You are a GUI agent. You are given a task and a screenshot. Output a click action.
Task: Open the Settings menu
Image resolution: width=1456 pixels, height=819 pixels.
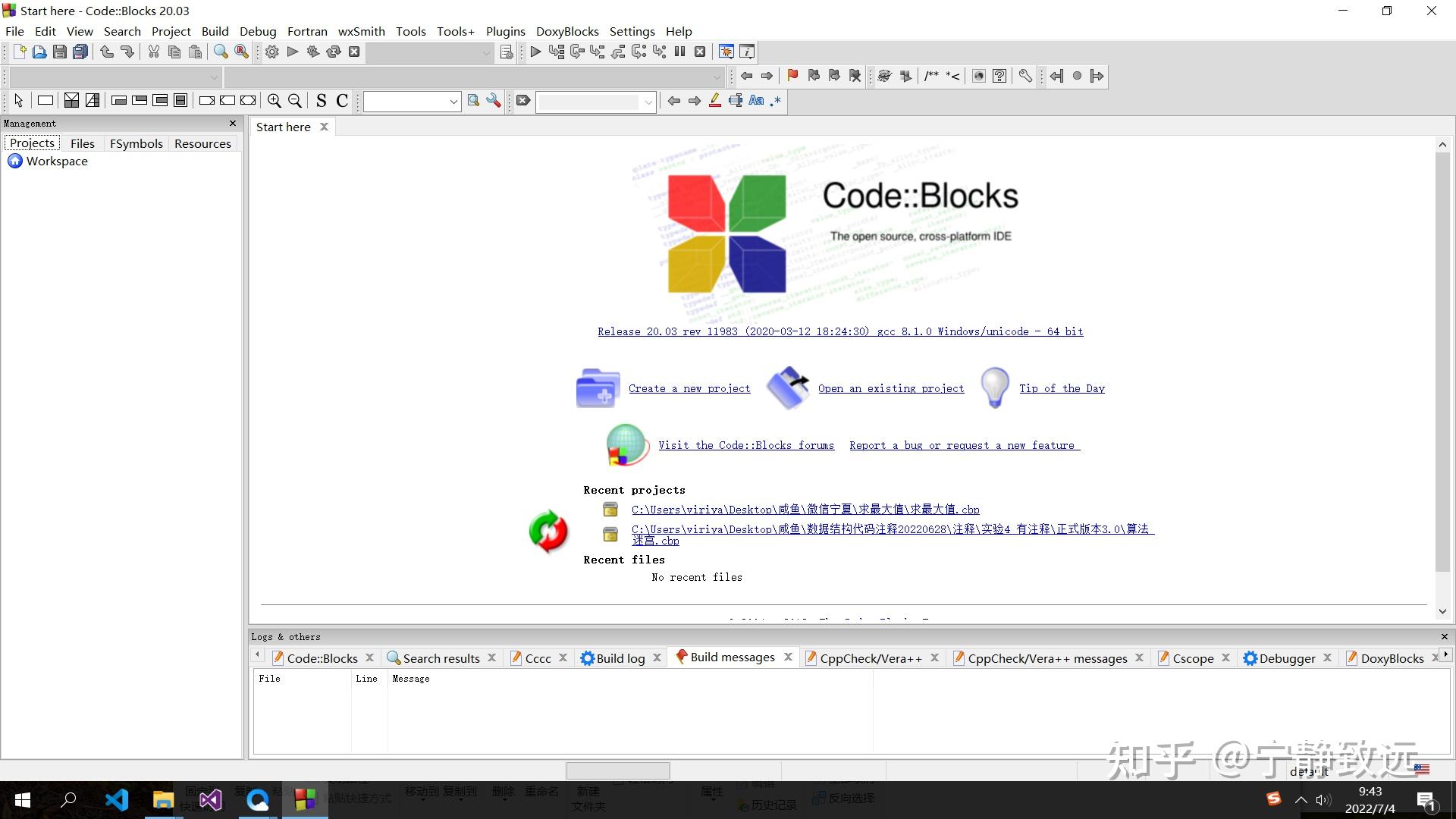tap(632, 31)
